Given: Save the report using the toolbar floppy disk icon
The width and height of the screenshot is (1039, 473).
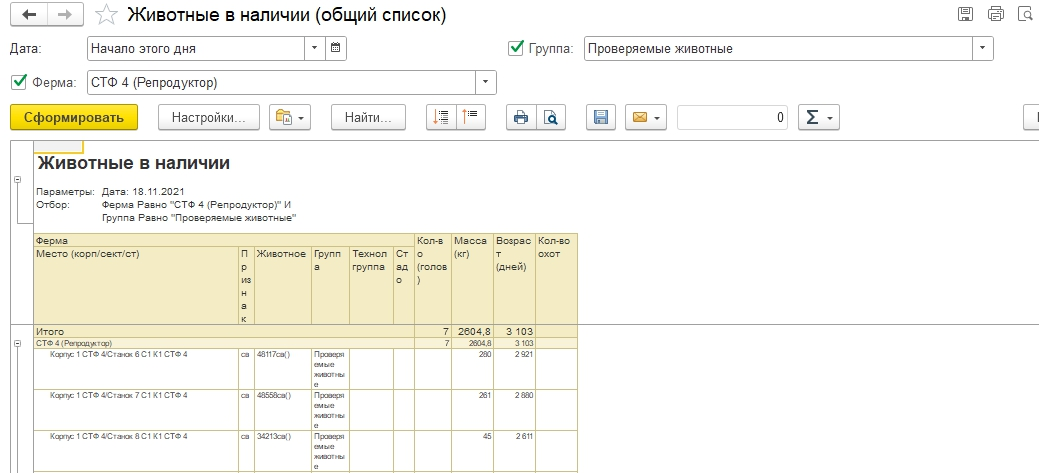Looking at the screenshot, I should coord(601,117).
